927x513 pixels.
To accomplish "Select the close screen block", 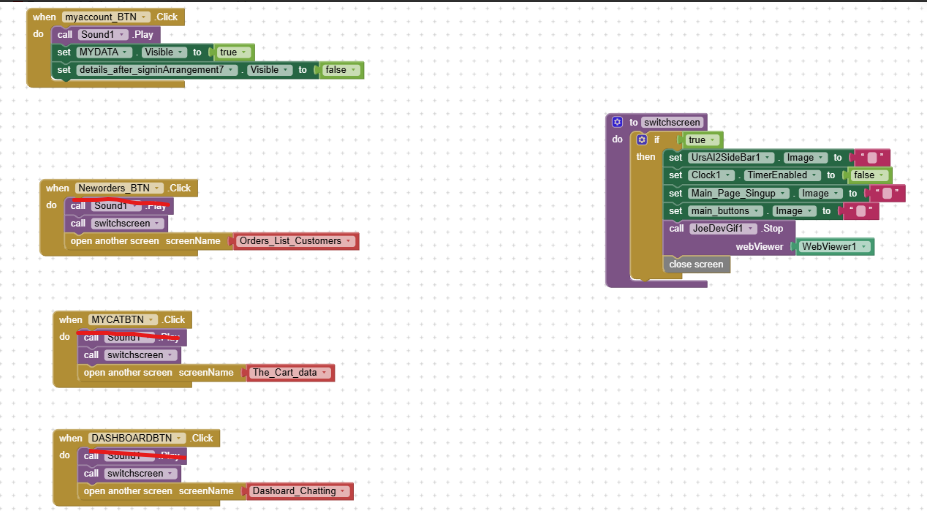I will coord(695,264).
